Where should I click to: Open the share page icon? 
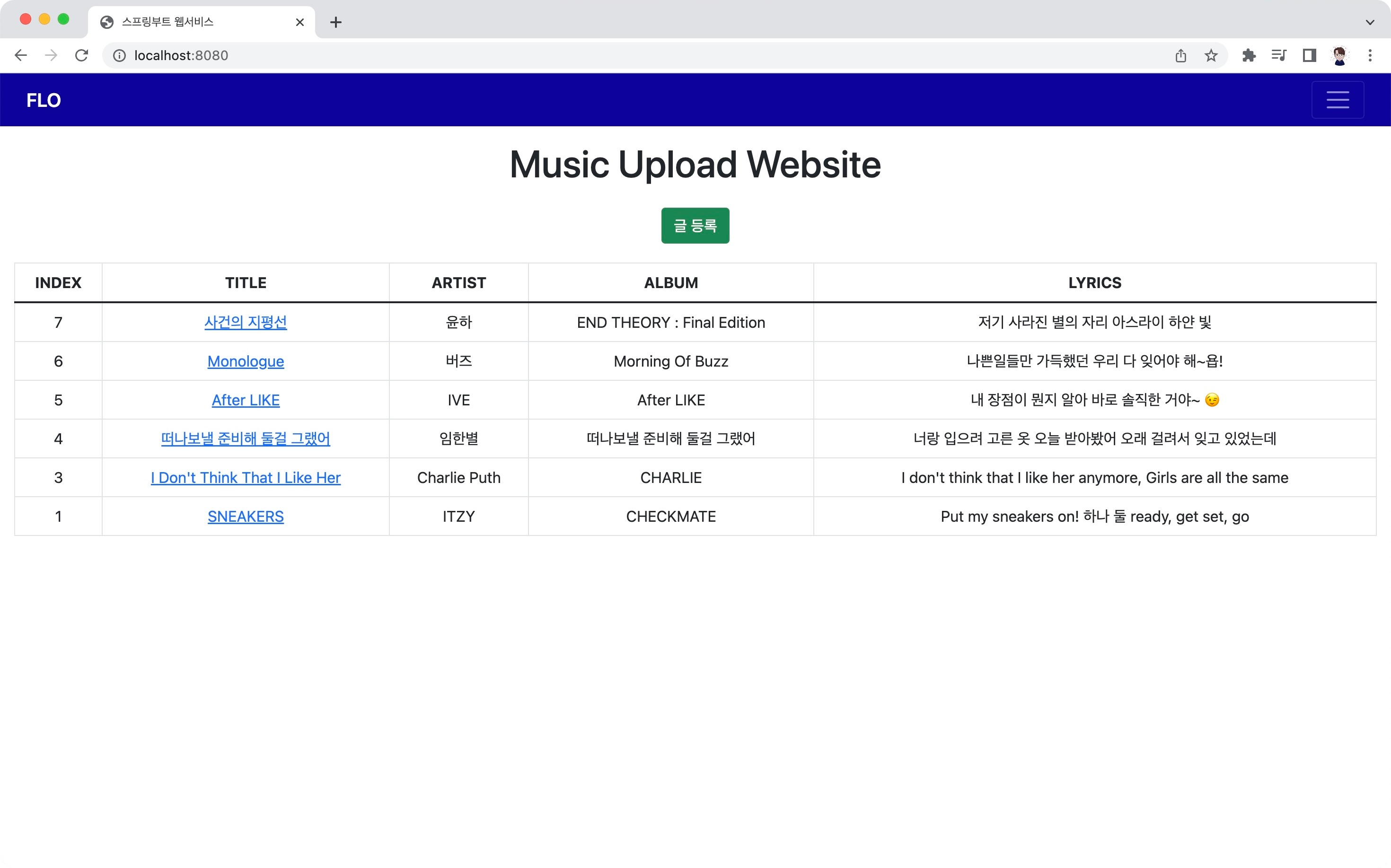(1180, 55)
